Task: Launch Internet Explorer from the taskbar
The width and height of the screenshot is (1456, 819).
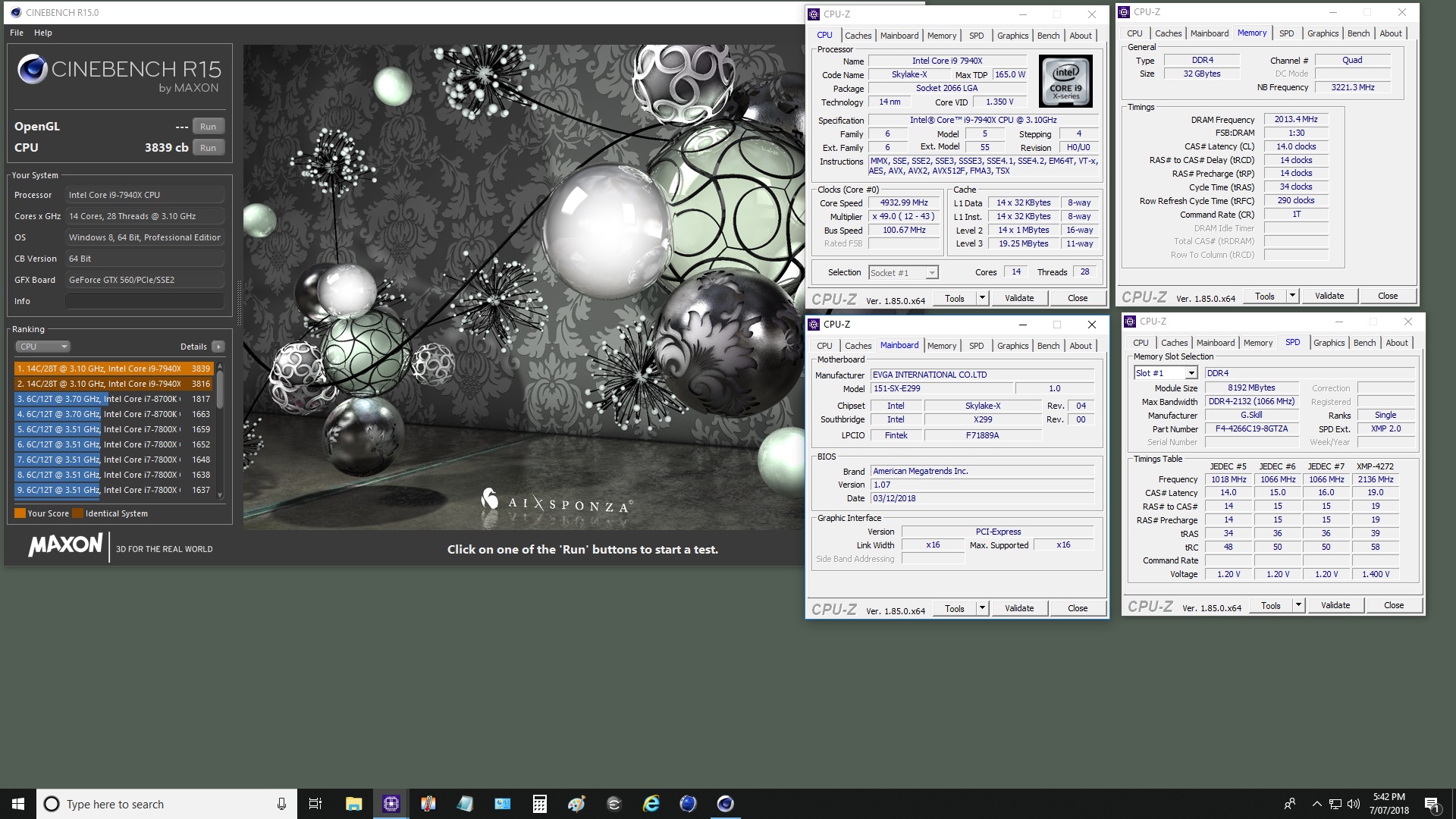Action: (x=651, y=804)
